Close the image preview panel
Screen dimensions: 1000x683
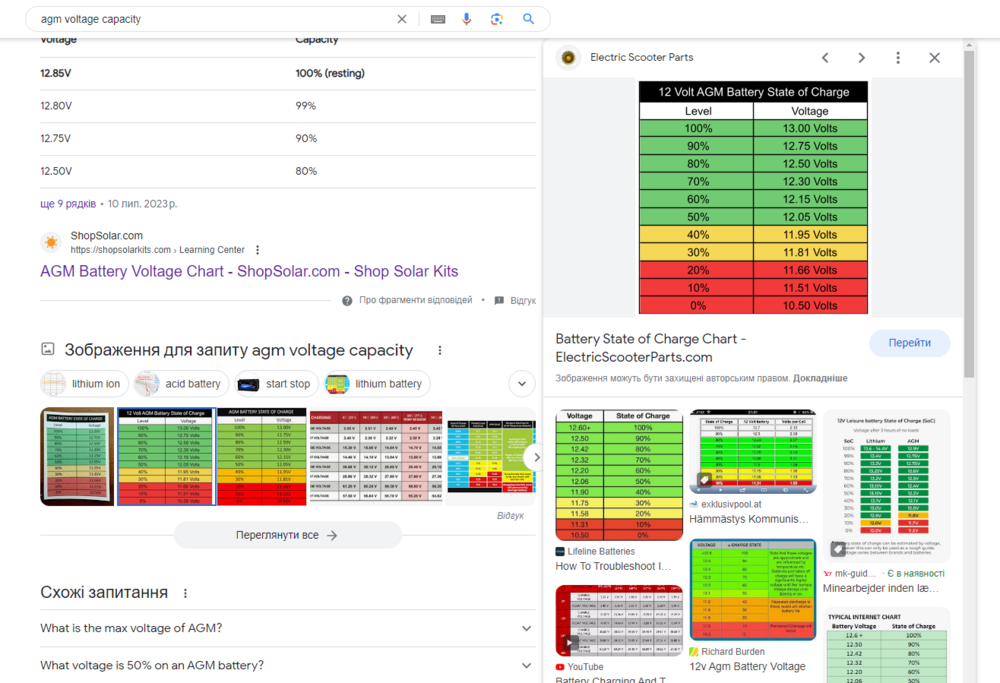934,58
